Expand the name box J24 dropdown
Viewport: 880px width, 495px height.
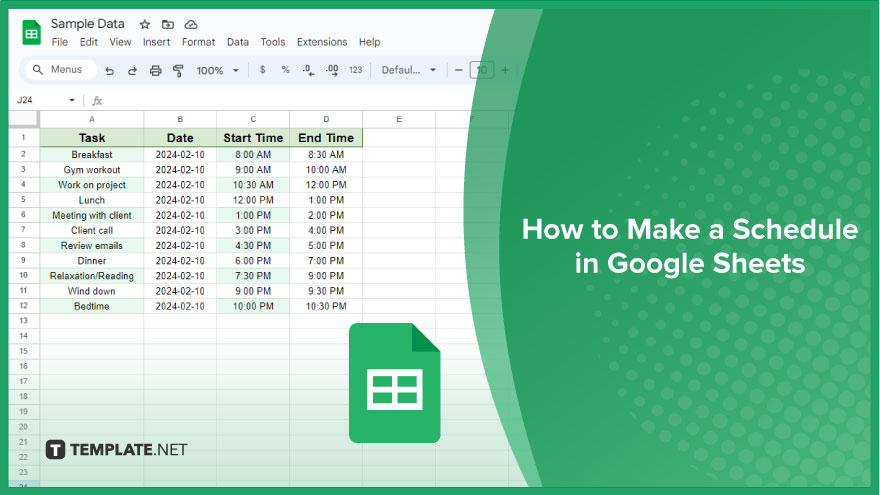tap(72, 100)
